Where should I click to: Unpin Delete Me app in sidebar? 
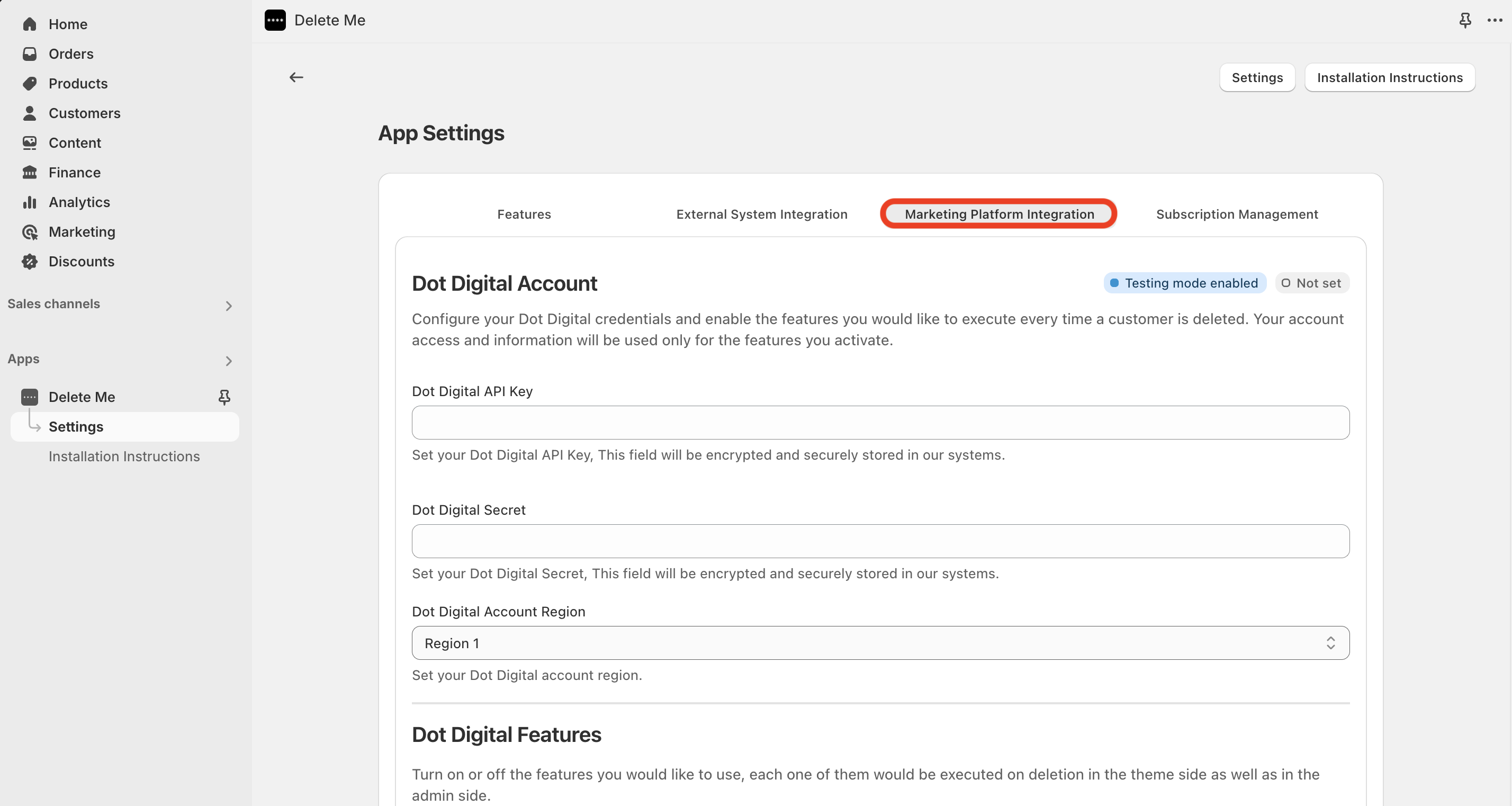click(224, 397)
